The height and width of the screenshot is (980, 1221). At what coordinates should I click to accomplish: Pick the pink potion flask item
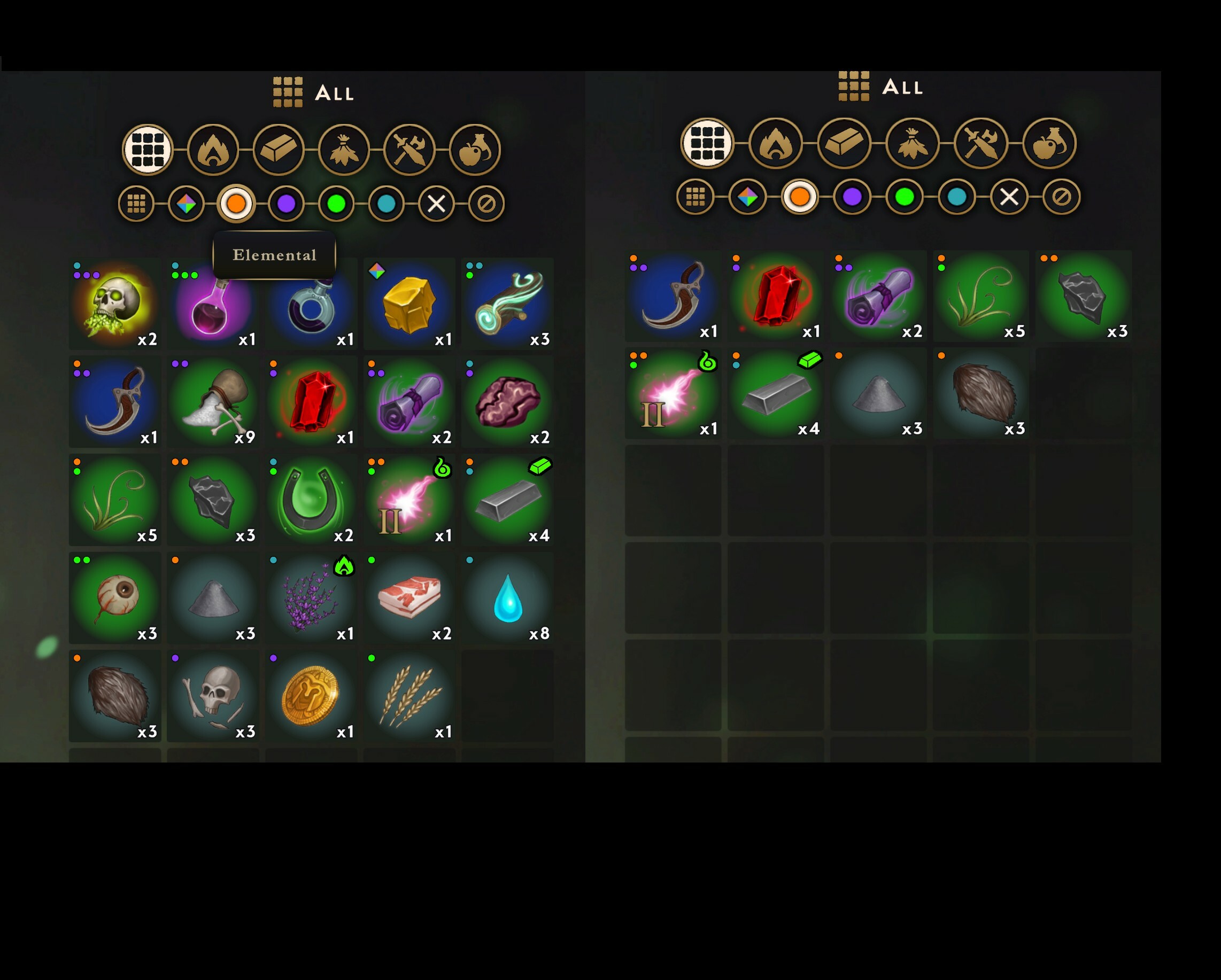[x=213, y=304]
